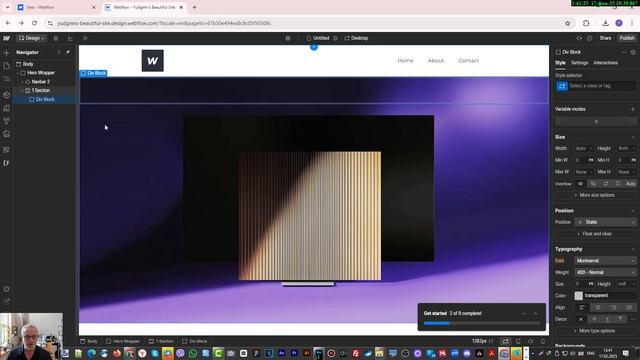Open the Position Static dropdown

tap(606, 222)
